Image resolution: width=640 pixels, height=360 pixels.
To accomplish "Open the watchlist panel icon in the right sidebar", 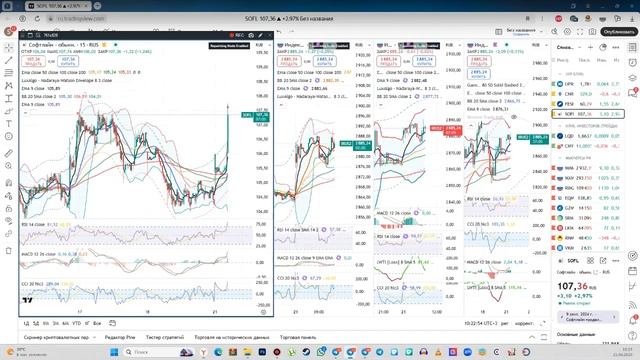I will (632, 47).
